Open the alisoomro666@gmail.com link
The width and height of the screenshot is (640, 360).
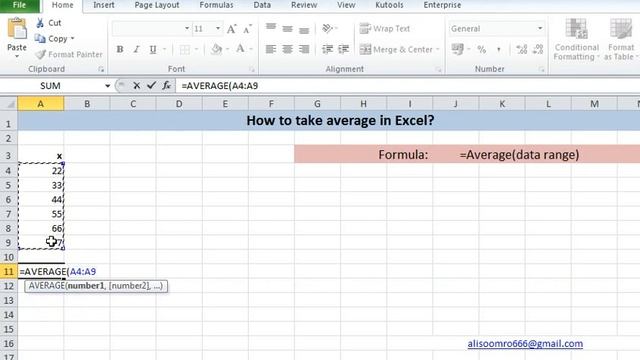[525, 344]
